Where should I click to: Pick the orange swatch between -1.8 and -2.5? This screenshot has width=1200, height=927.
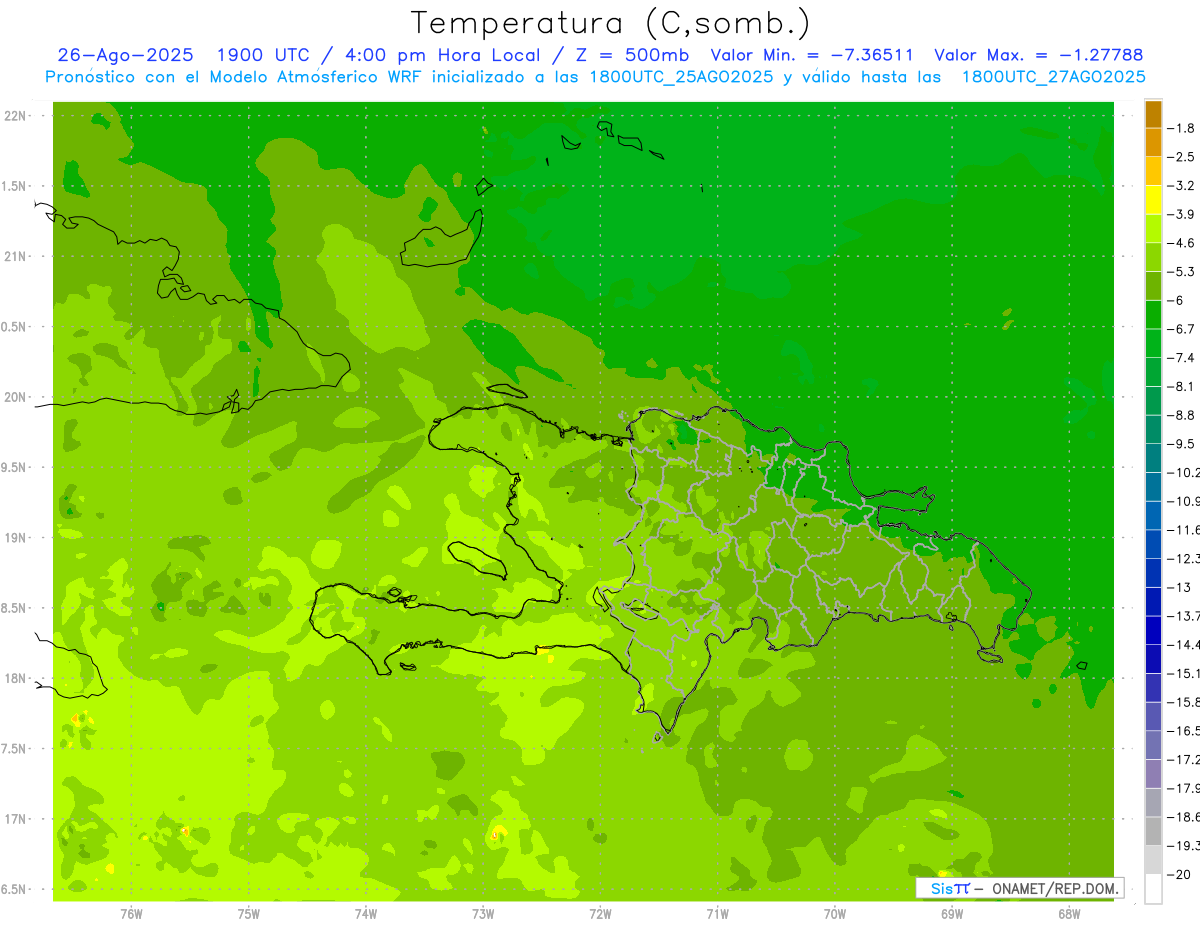point(1154,143)
